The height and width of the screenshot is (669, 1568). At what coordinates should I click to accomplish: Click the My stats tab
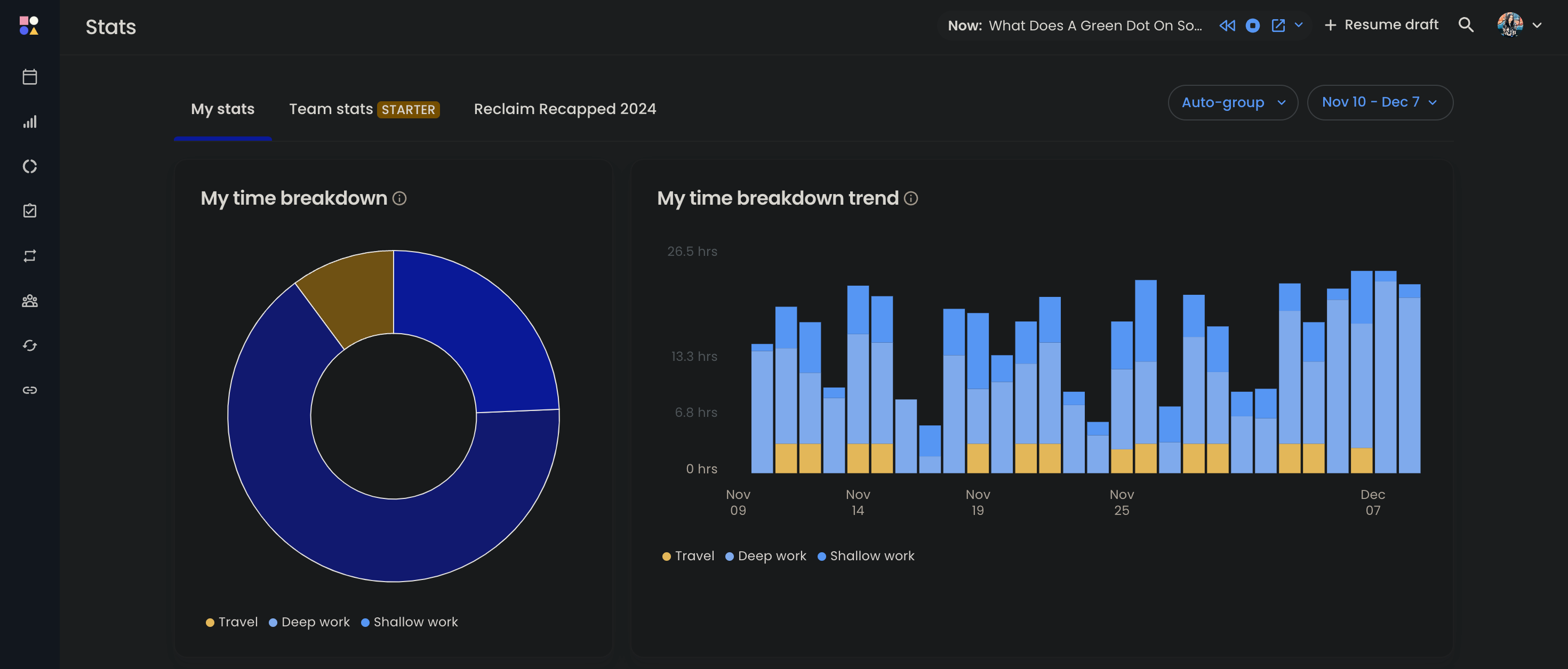click(222, 109)
